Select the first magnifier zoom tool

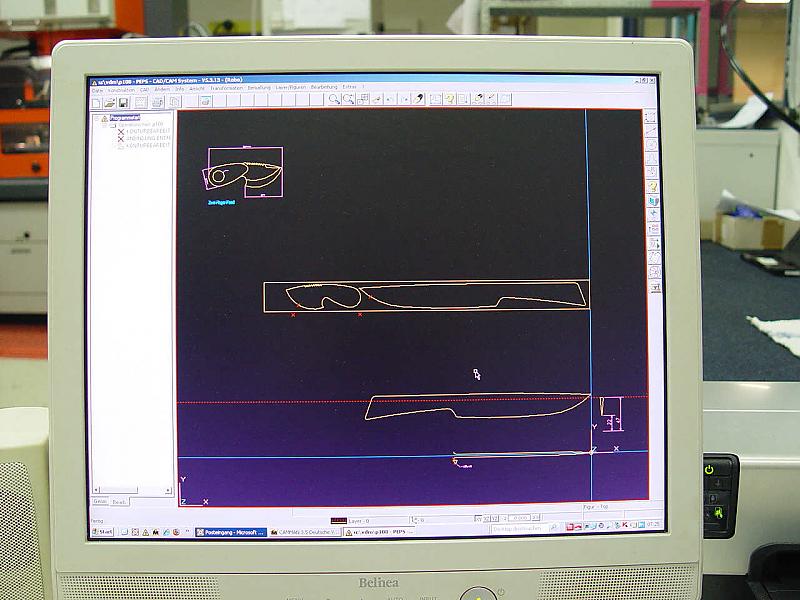[334, 100]
